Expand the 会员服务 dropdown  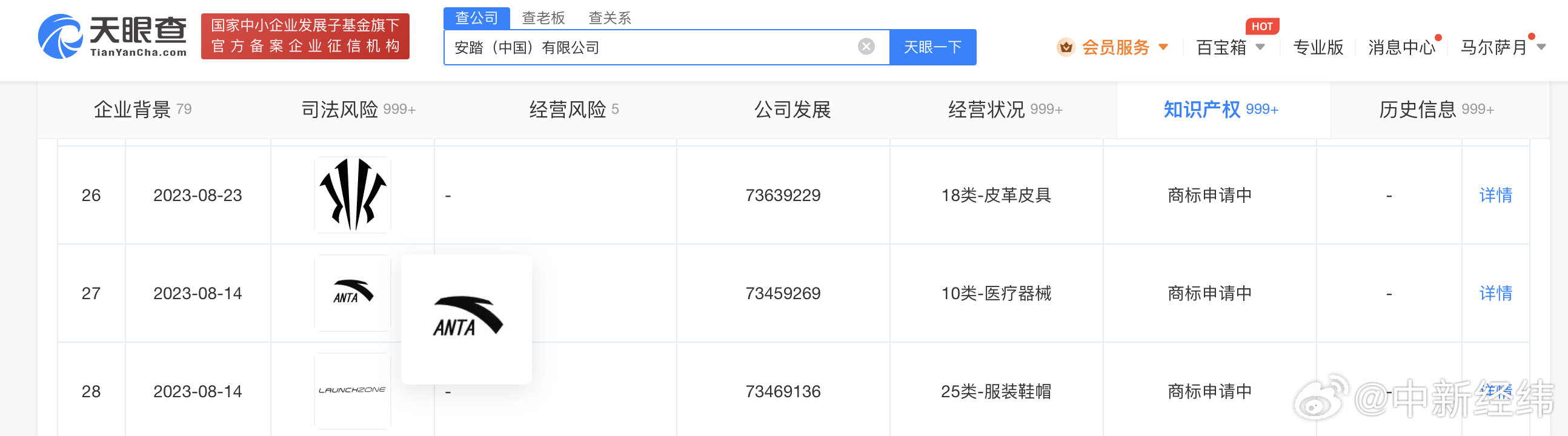click(x=1163, y=47)
